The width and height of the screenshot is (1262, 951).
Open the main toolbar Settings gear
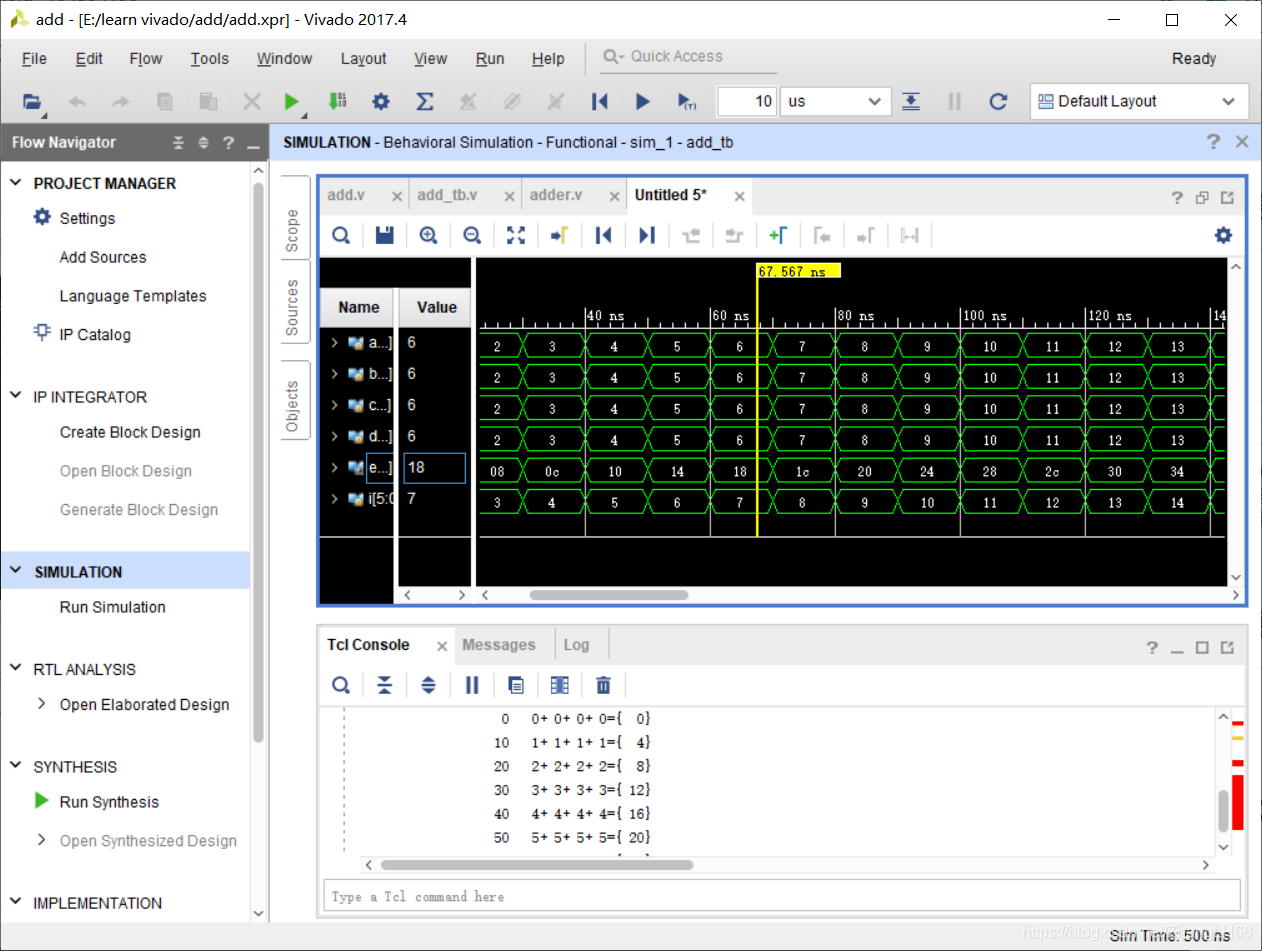coord(381,101)
